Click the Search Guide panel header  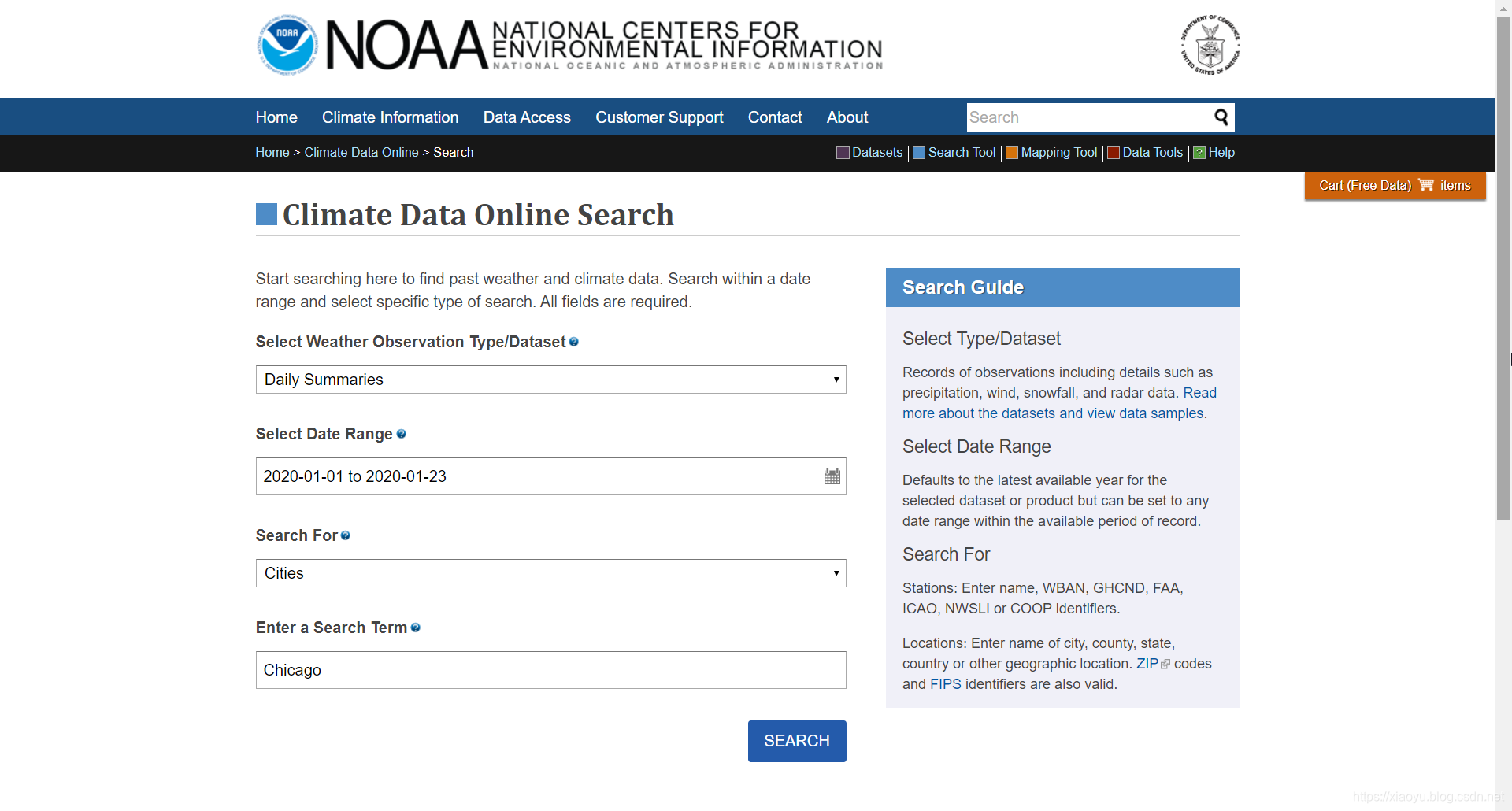click(1062, 287)
